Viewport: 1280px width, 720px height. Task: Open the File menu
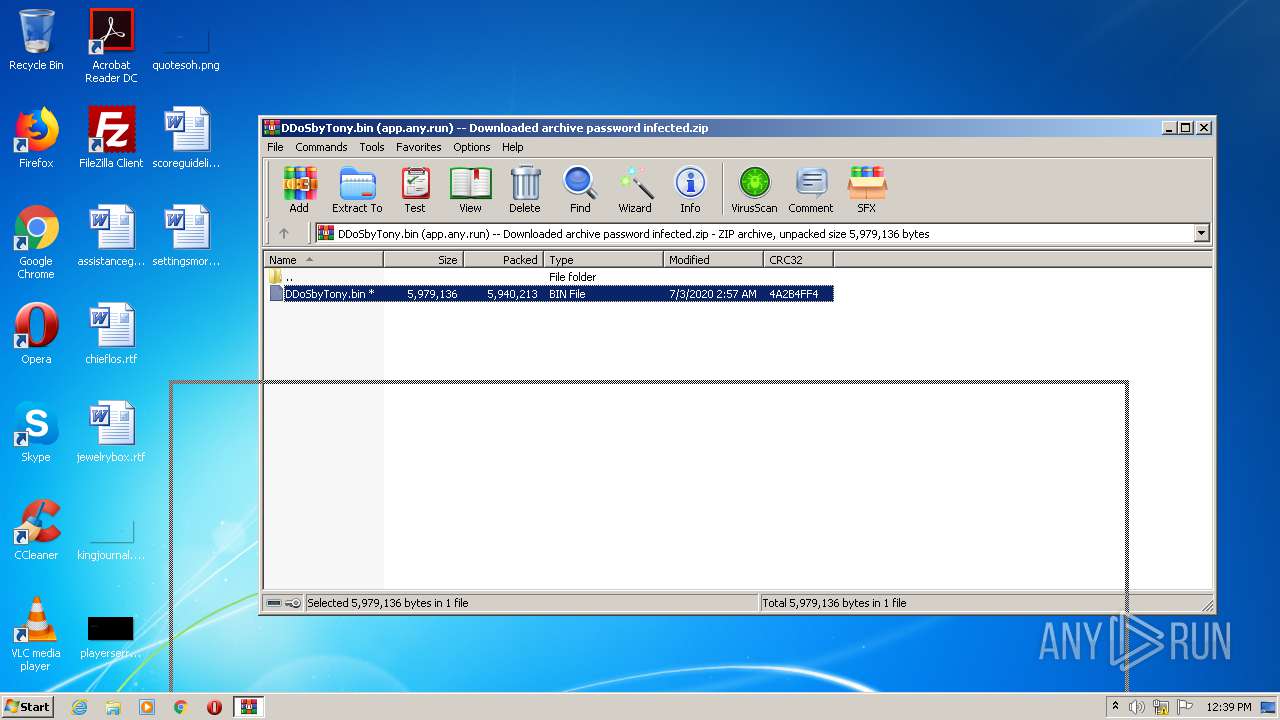[275, 147]
